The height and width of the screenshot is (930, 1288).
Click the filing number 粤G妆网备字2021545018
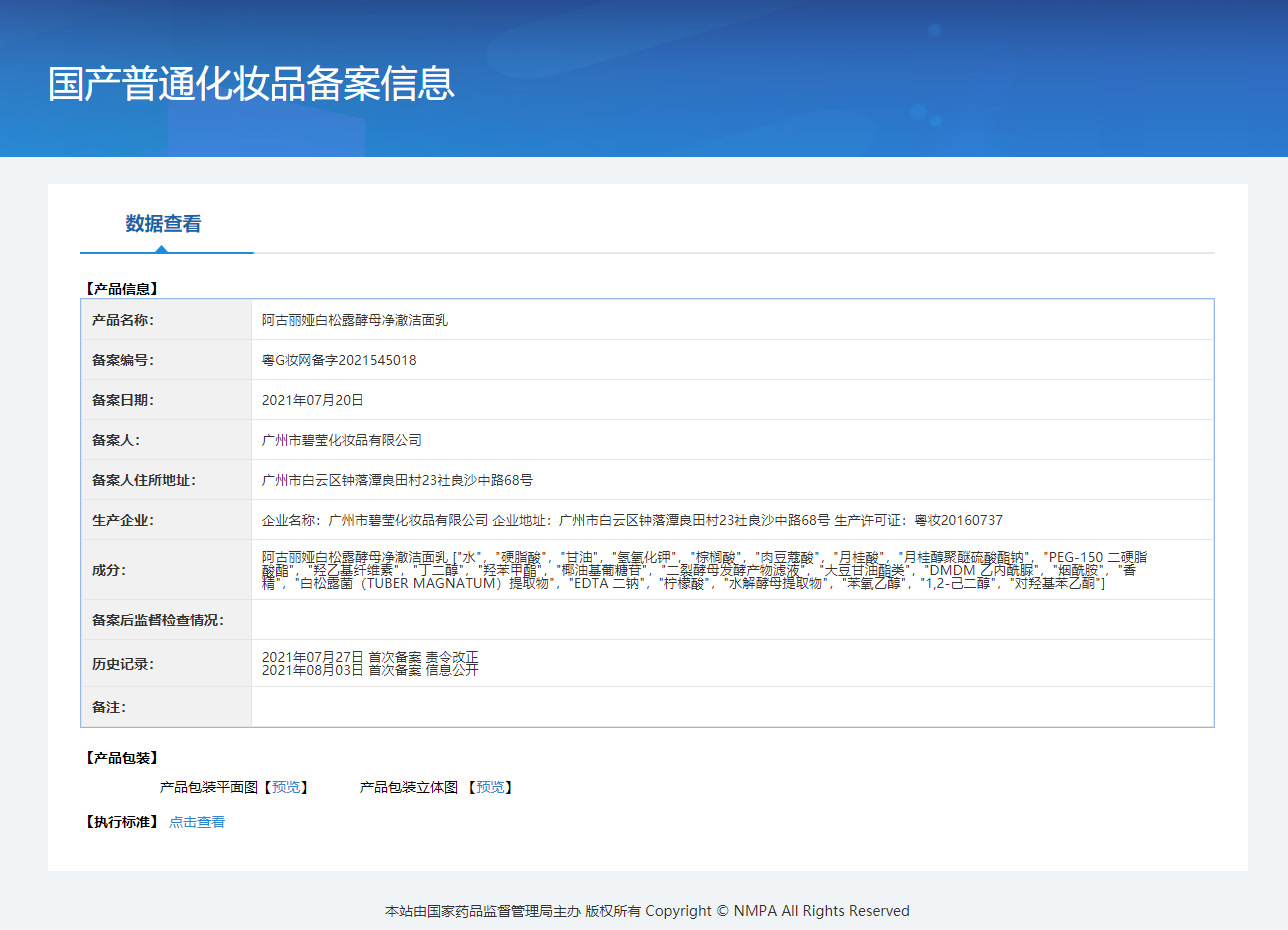[339, 360]
